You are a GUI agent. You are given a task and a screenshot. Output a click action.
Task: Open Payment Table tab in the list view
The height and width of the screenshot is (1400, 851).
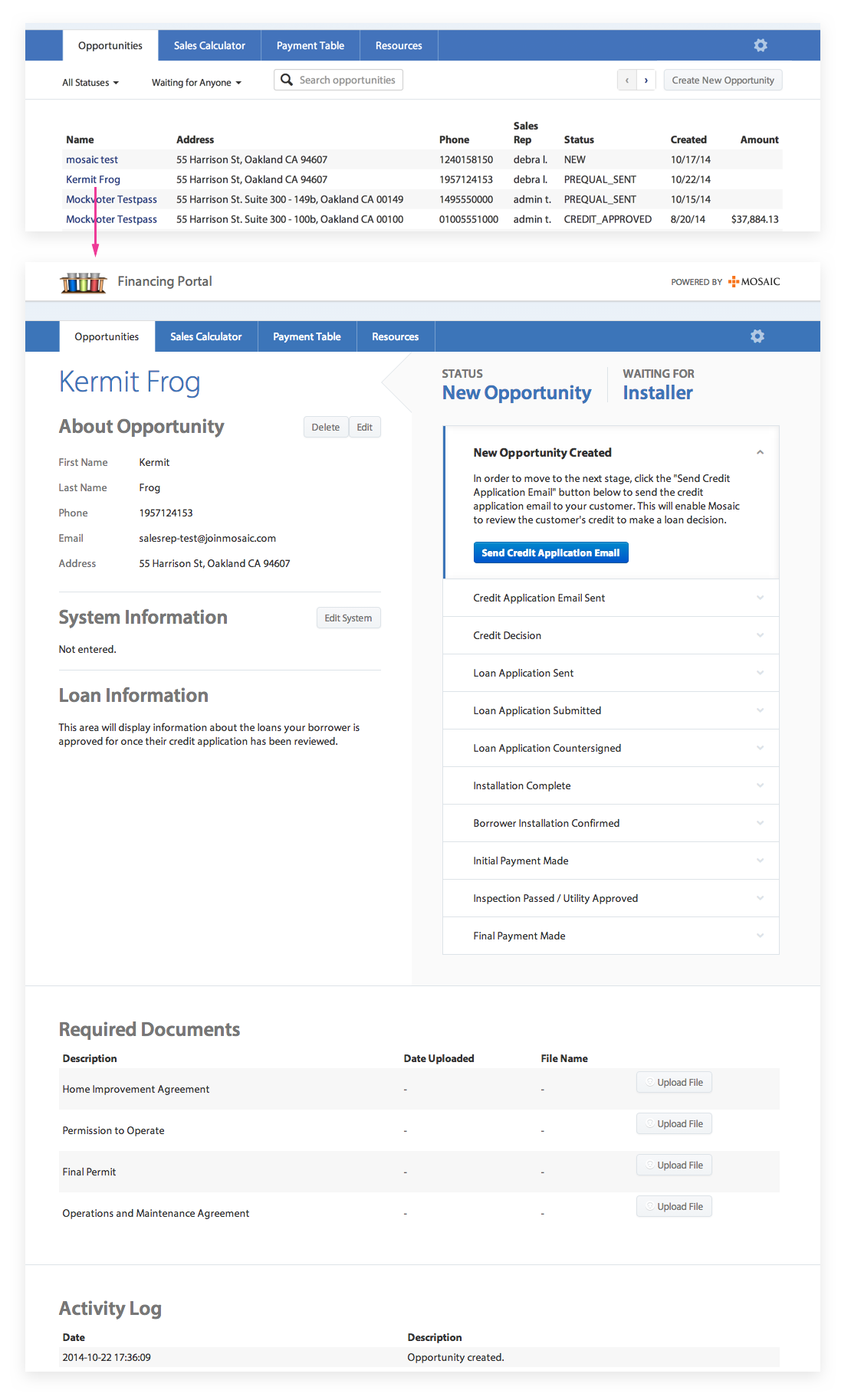point(310,45)
